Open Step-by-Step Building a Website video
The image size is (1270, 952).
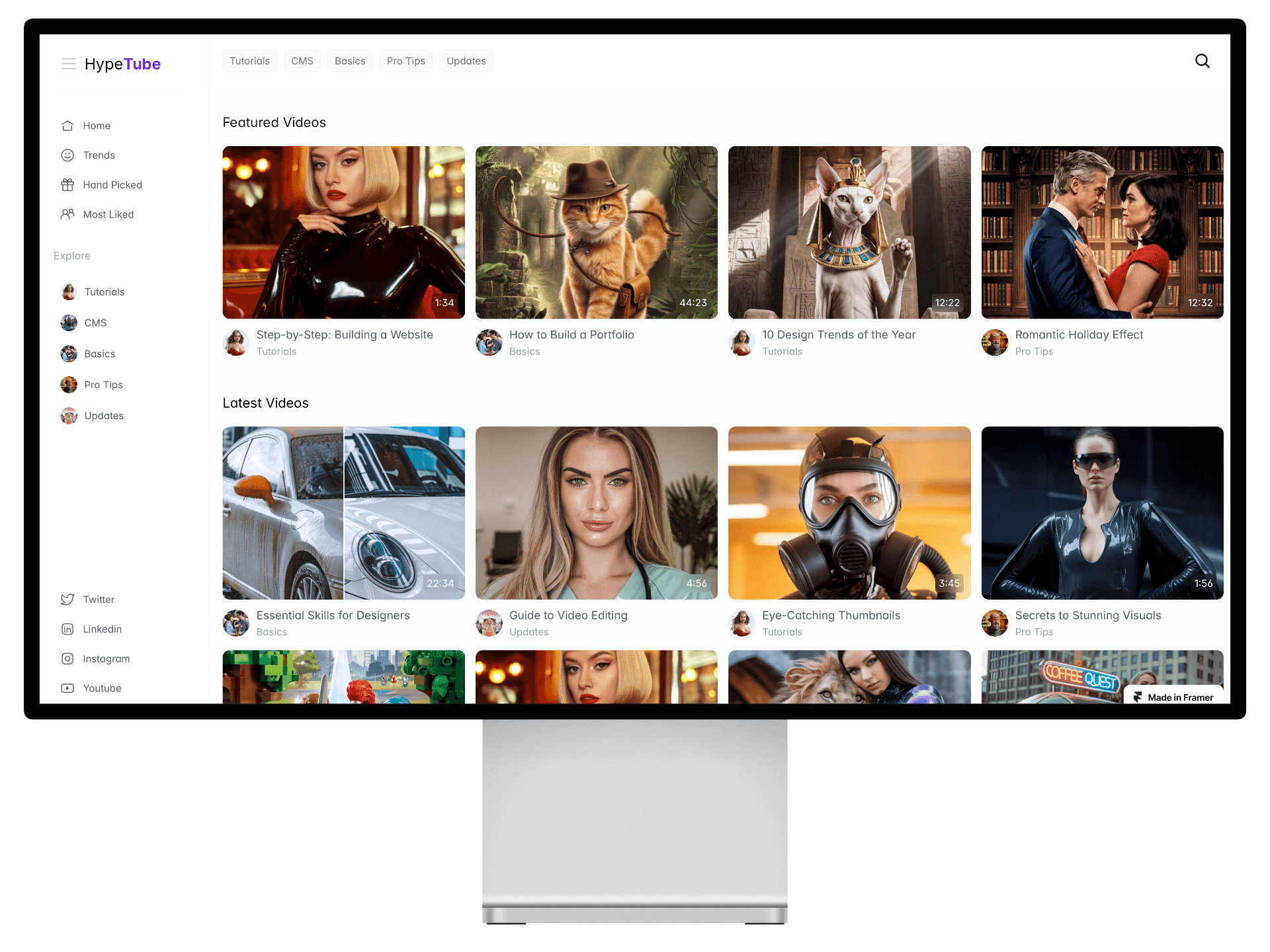tap(344, 231)
